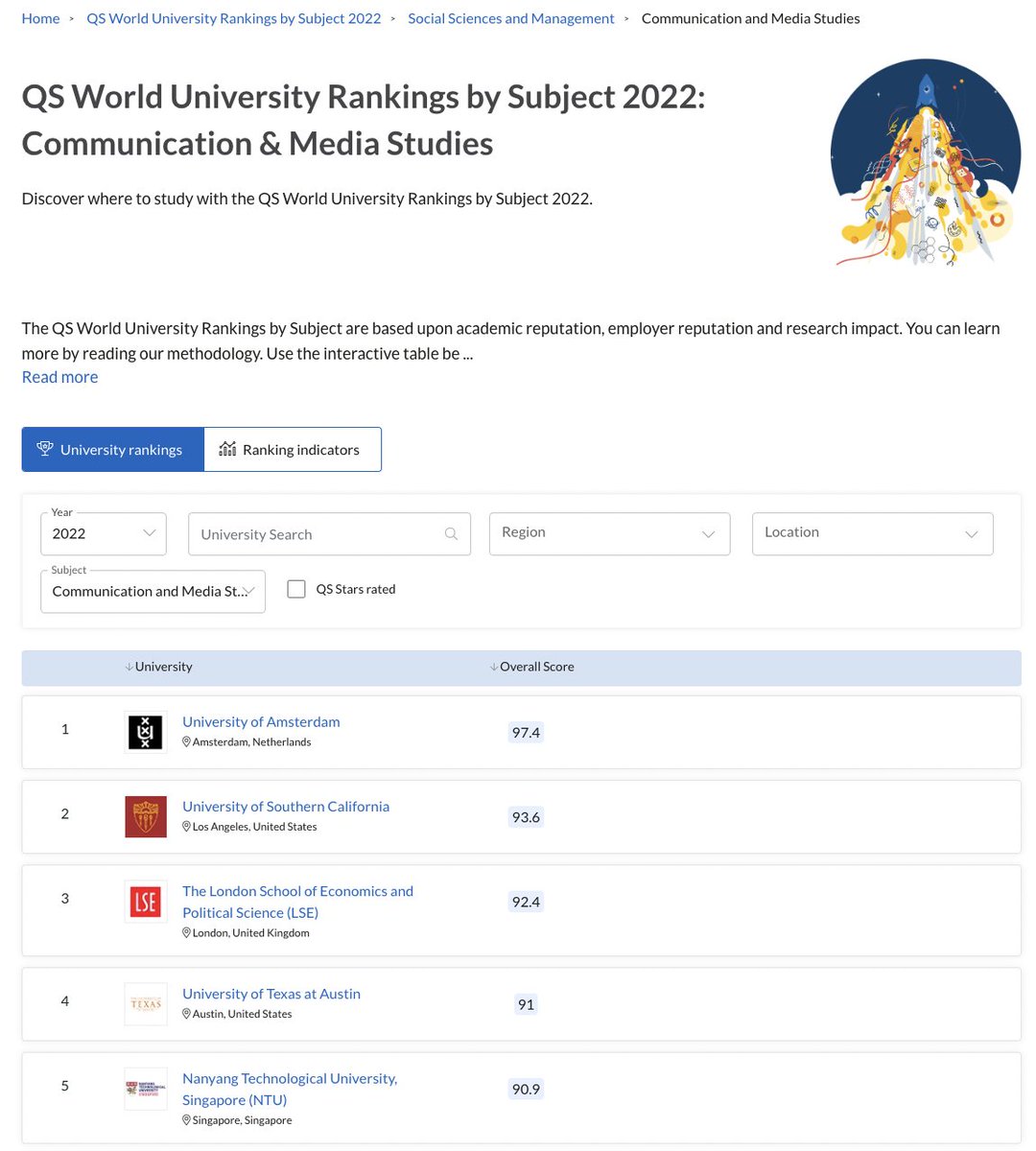Click rank number 1 in the table
This screenshot has width=1036, height=1151.
click(65, 729)
